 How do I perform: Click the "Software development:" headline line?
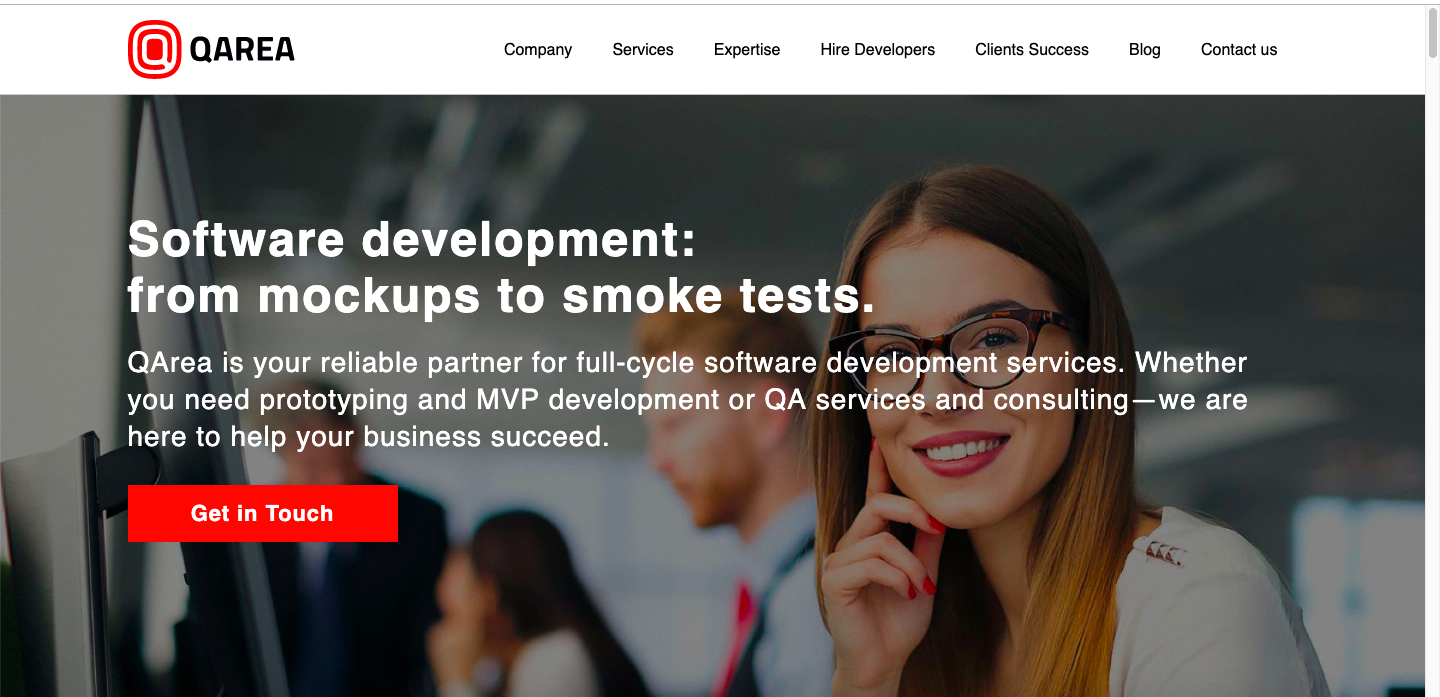(x=412, y=239)
